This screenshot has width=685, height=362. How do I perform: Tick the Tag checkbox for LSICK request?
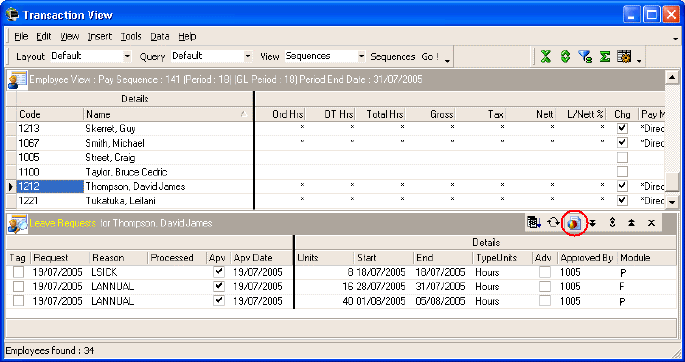(x=18, y=272)
